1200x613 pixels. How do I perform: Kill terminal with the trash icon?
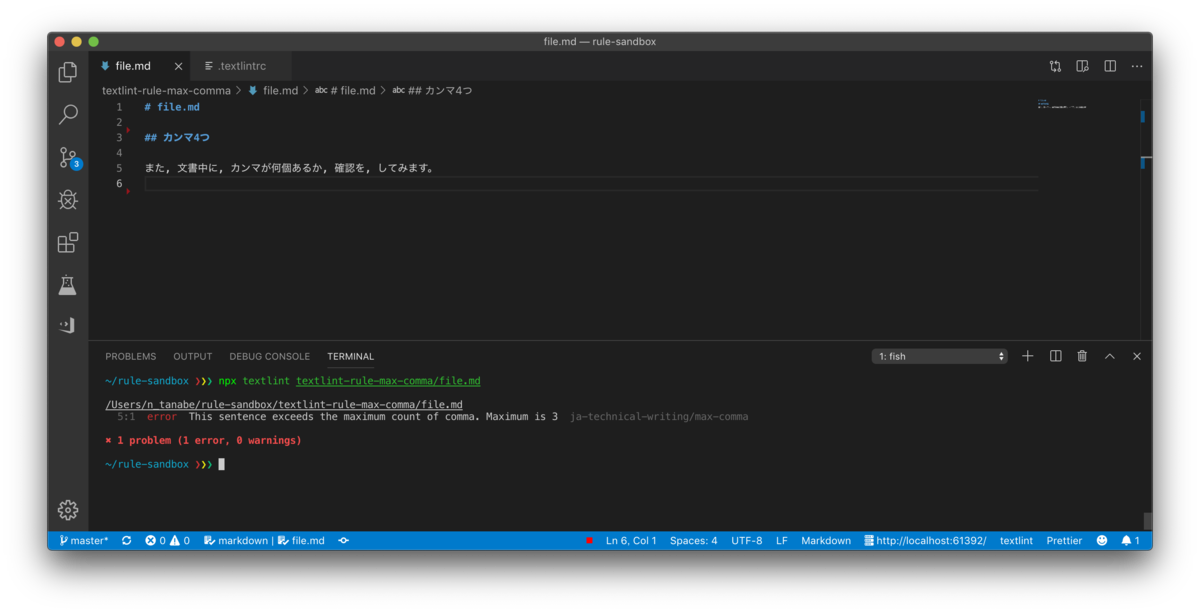[1082, 356]
